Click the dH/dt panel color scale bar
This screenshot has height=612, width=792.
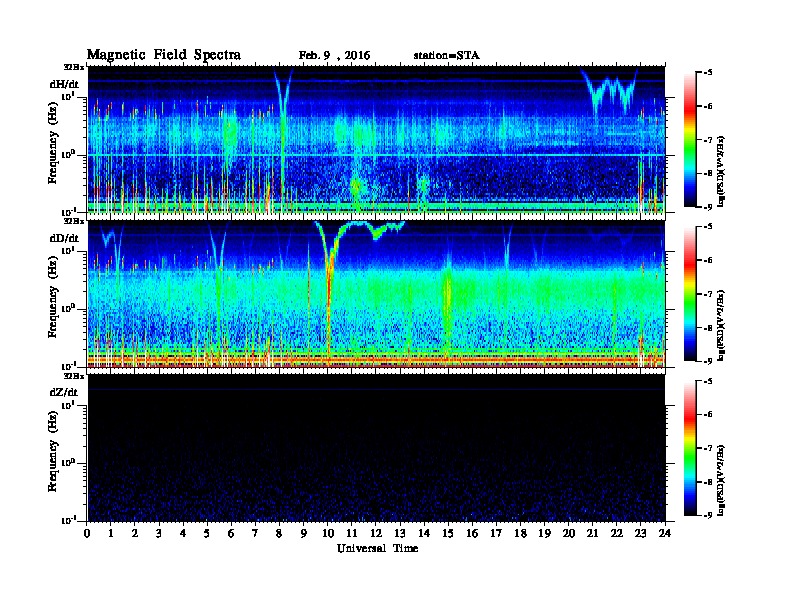click(x=689, y=139)
